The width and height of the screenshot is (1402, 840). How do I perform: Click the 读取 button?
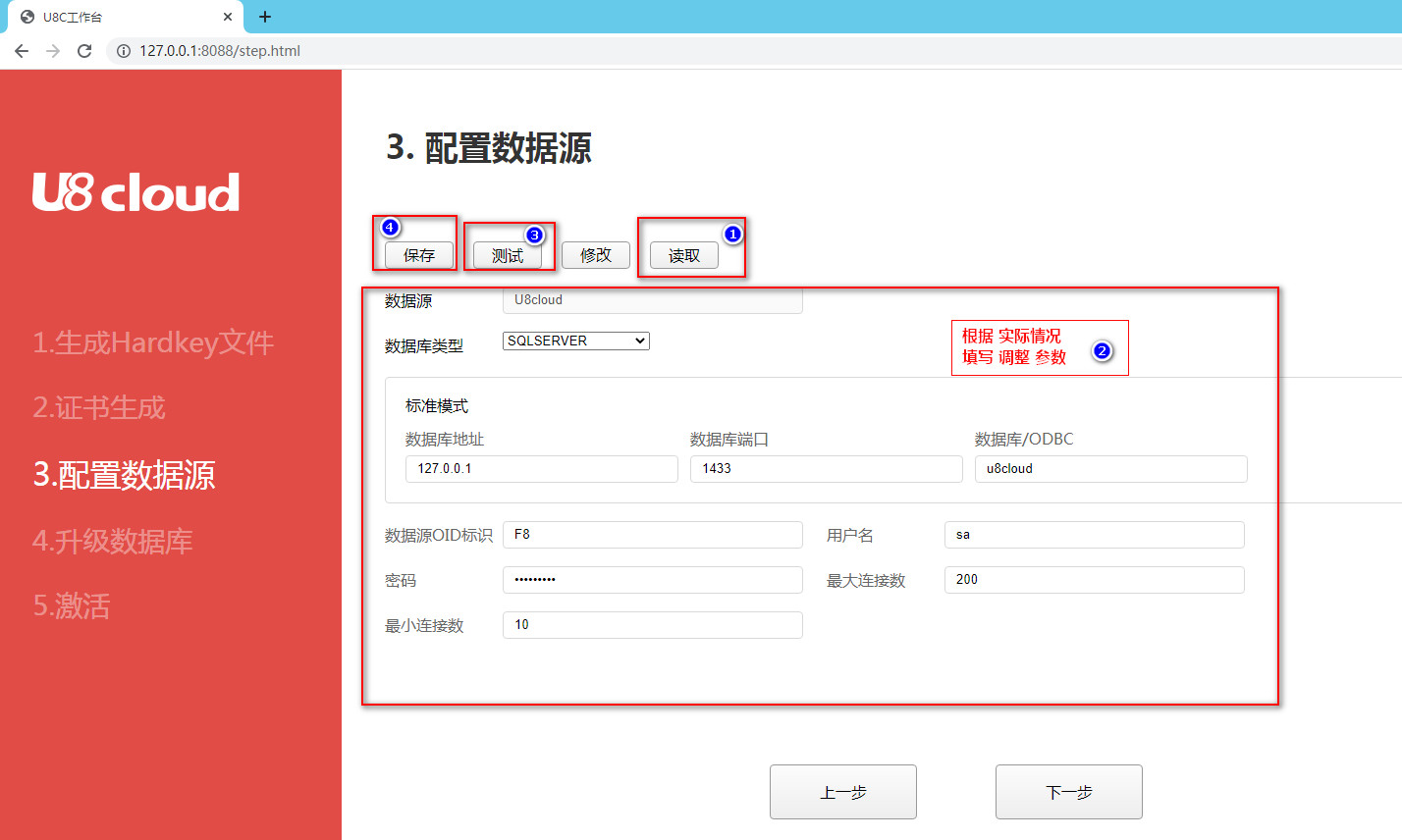point(684,256)
